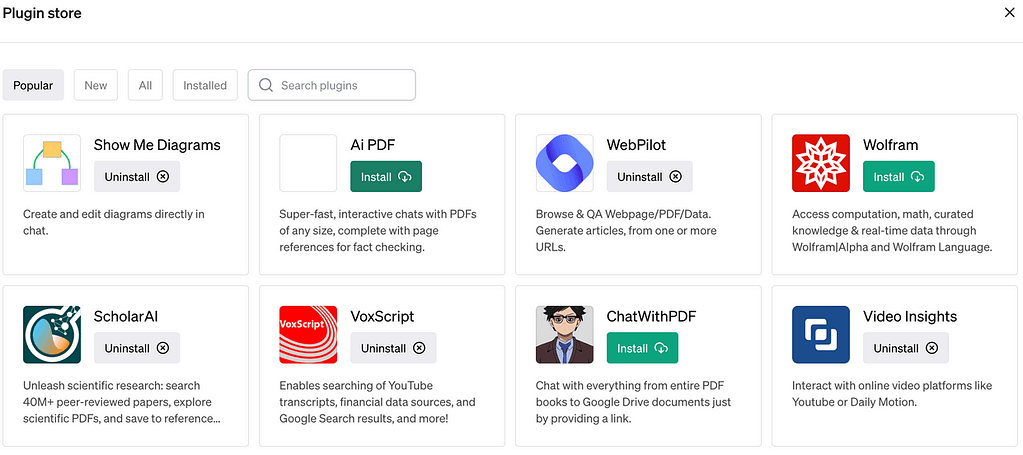This screenshot has height=455, width=1023.
Task: Install the ChatWithPDF plugin
Action: [x=643, y=348]
